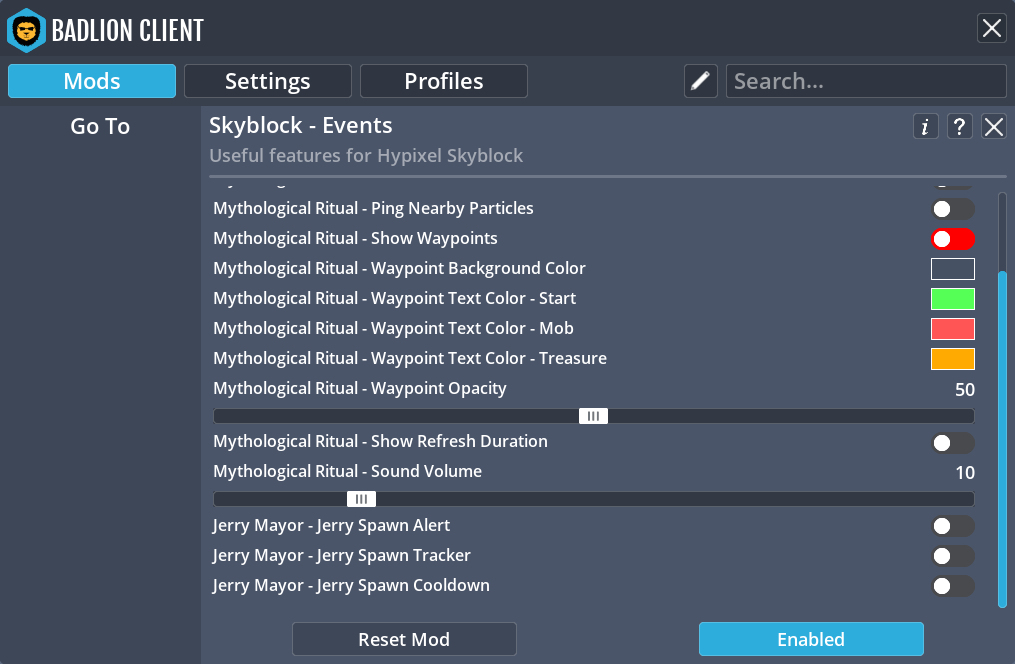This screenshot has height=664, width=1015.
Task: Click the Enabled button
Action: point(811,639)
